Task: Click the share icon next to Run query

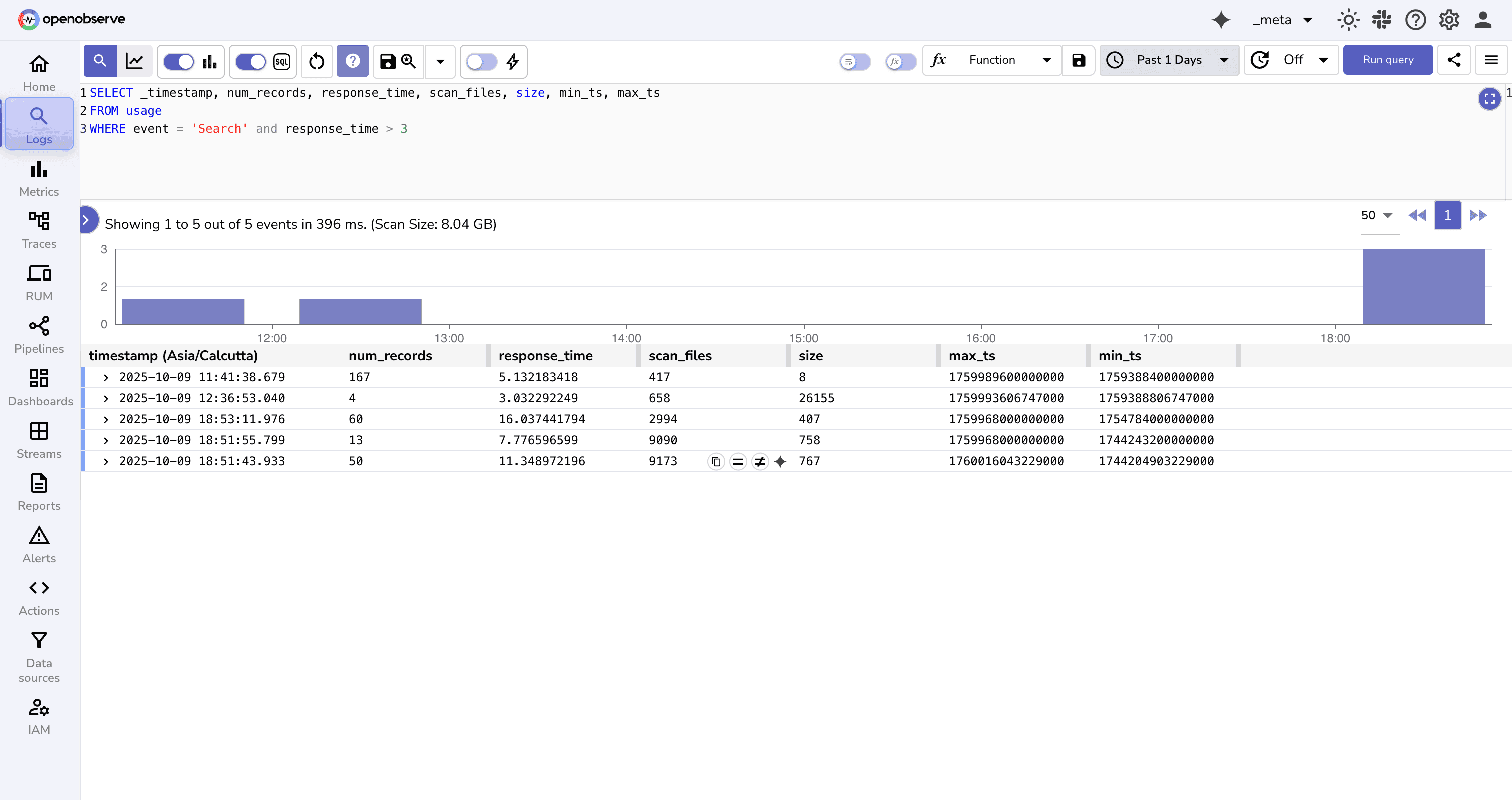Action: tap(1454, 60)
